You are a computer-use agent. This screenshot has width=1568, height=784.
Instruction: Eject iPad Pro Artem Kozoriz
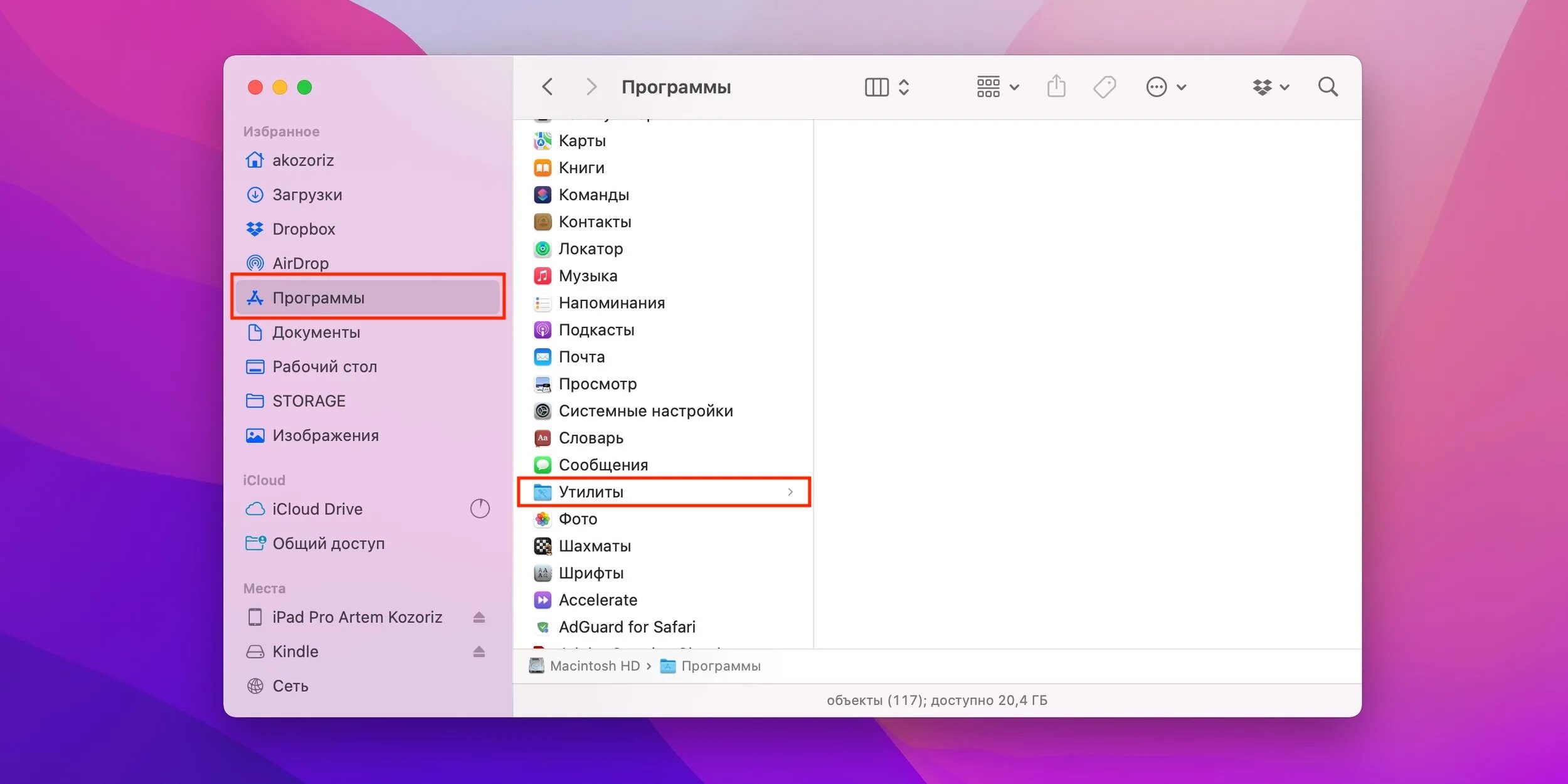[479, 617]
